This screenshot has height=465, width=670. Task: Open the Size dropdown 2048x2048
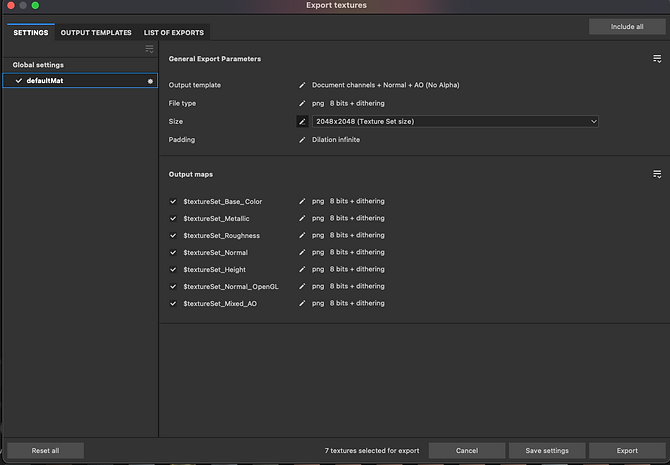[455, 122]
